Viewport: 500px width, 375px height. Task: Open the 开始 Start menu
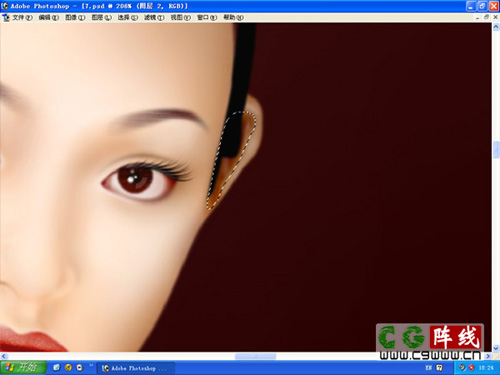coord(23,368)
